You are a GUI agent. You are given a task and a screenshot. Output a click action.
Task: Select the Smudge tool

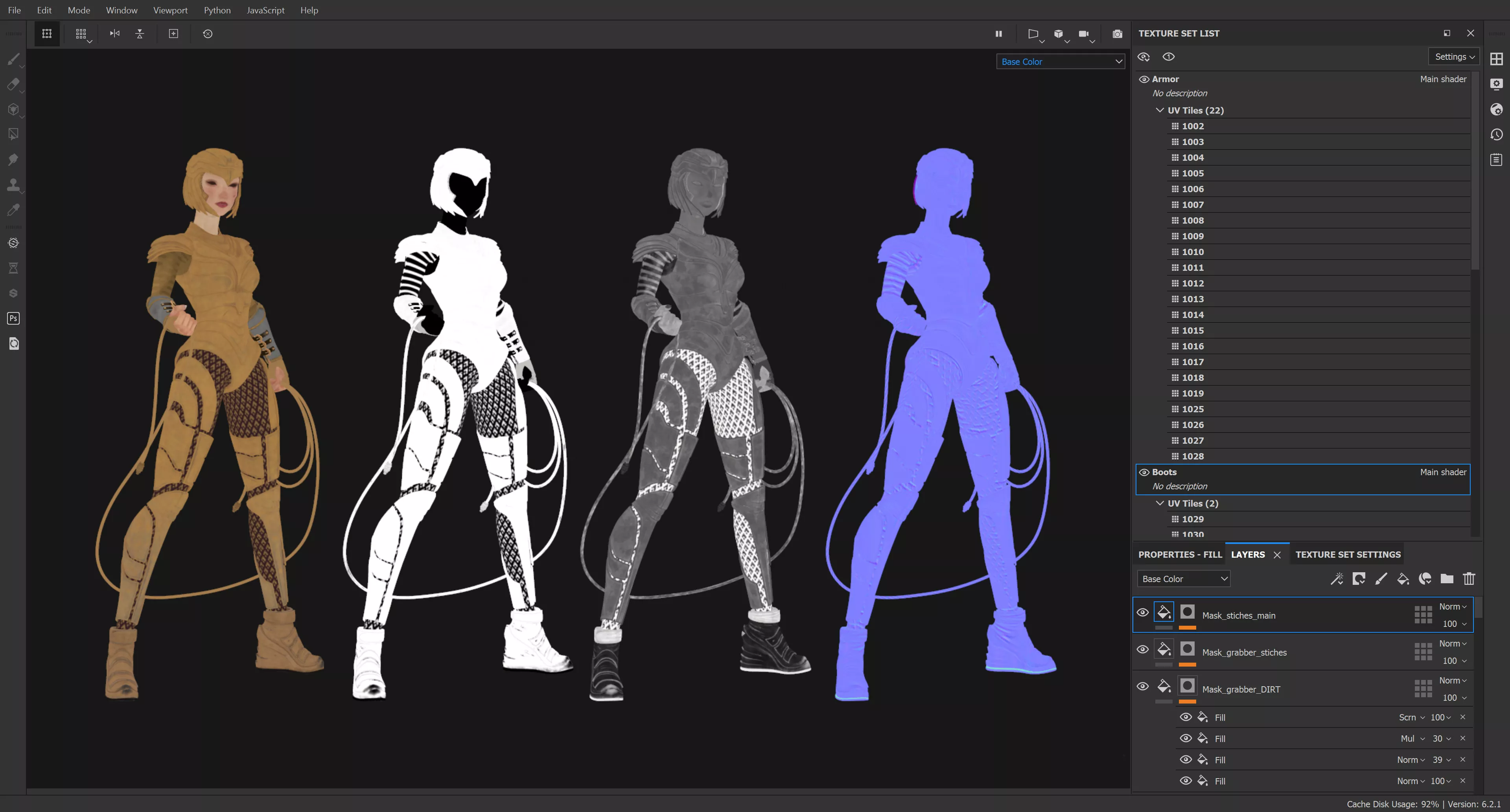coord(13,159)
